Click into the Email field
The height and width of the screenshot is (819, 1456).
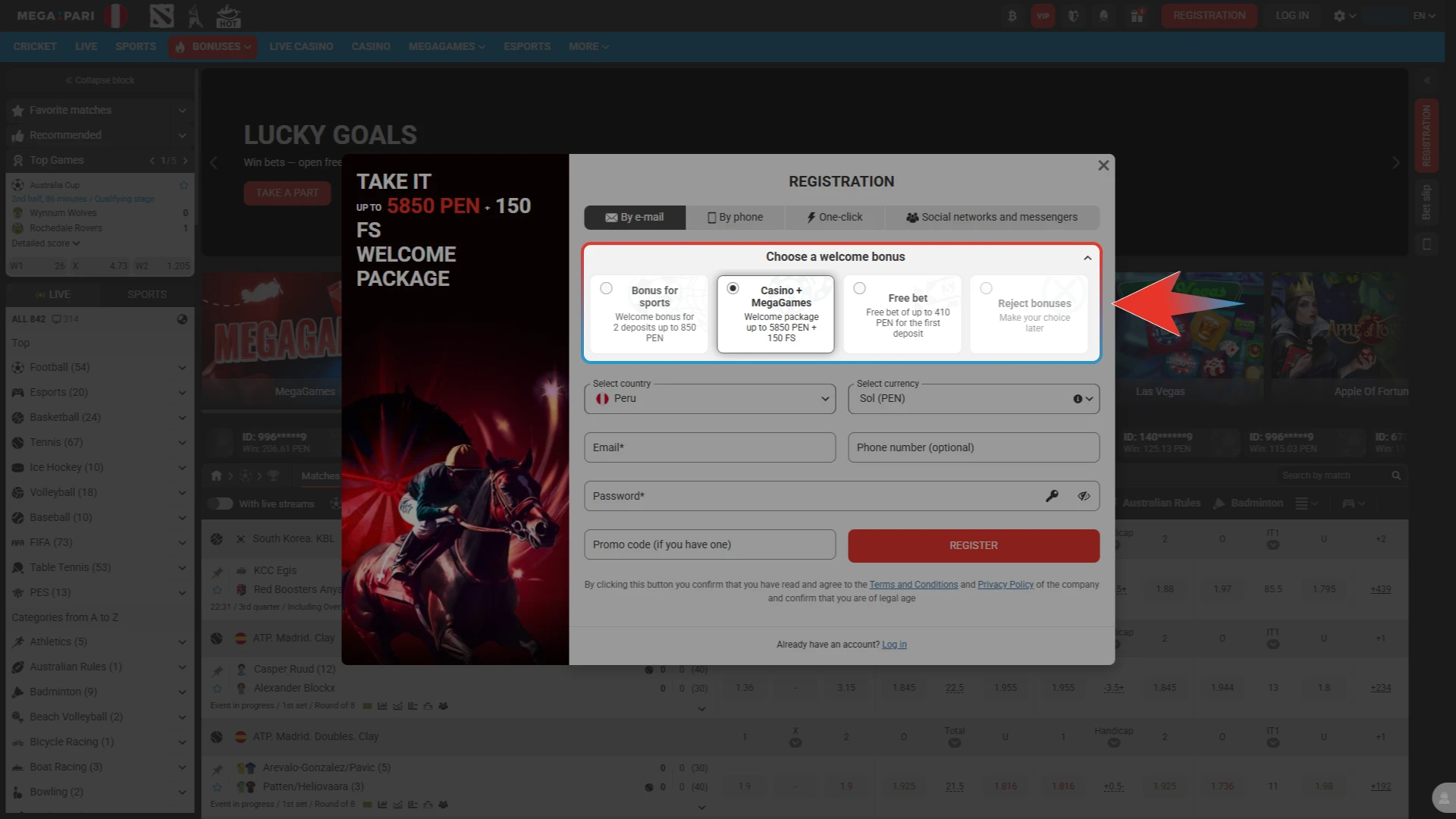coord(710,447)
